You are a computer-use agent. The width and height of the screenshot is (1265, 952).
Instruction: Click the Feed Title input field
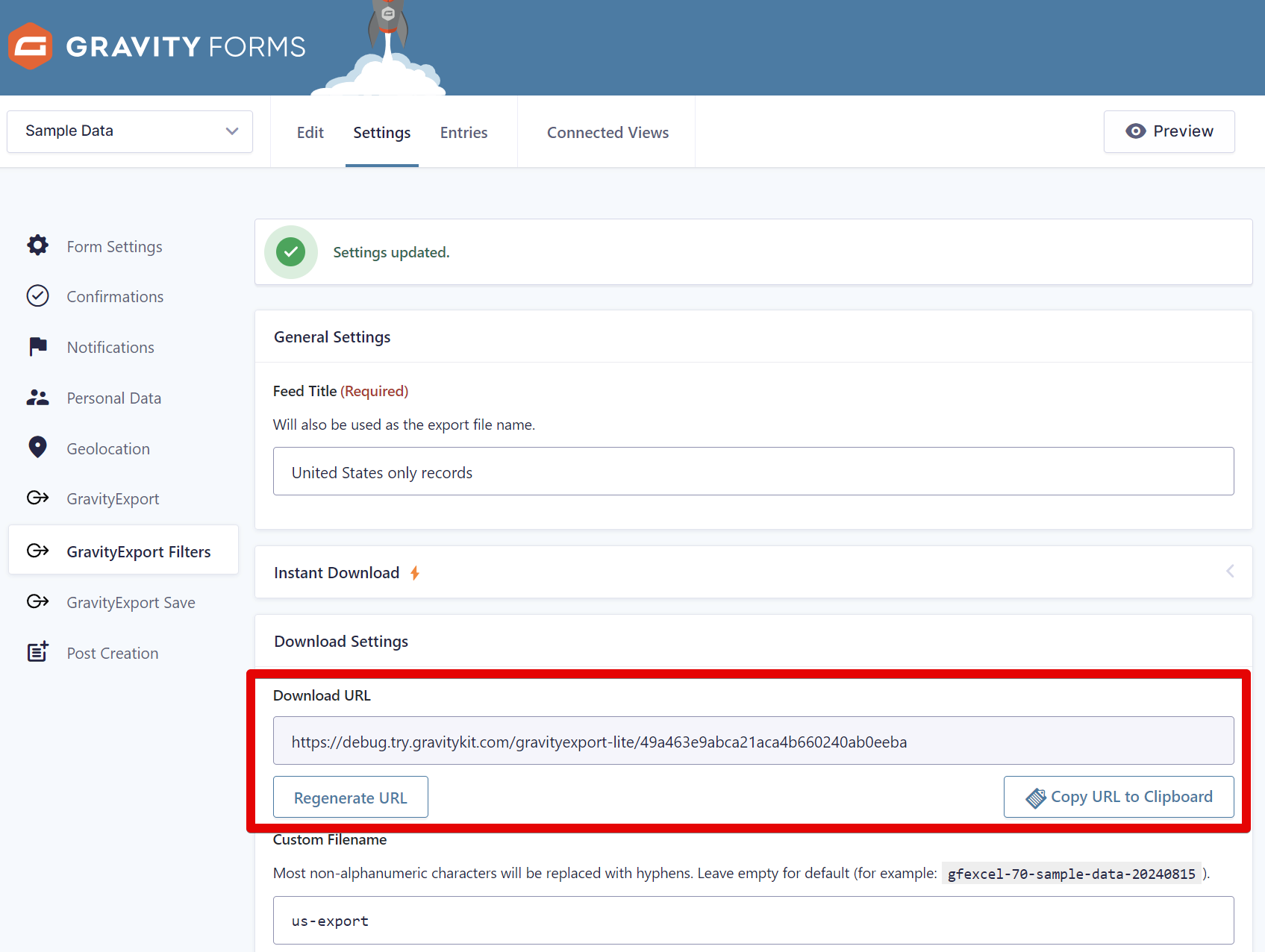pos(753,472)
